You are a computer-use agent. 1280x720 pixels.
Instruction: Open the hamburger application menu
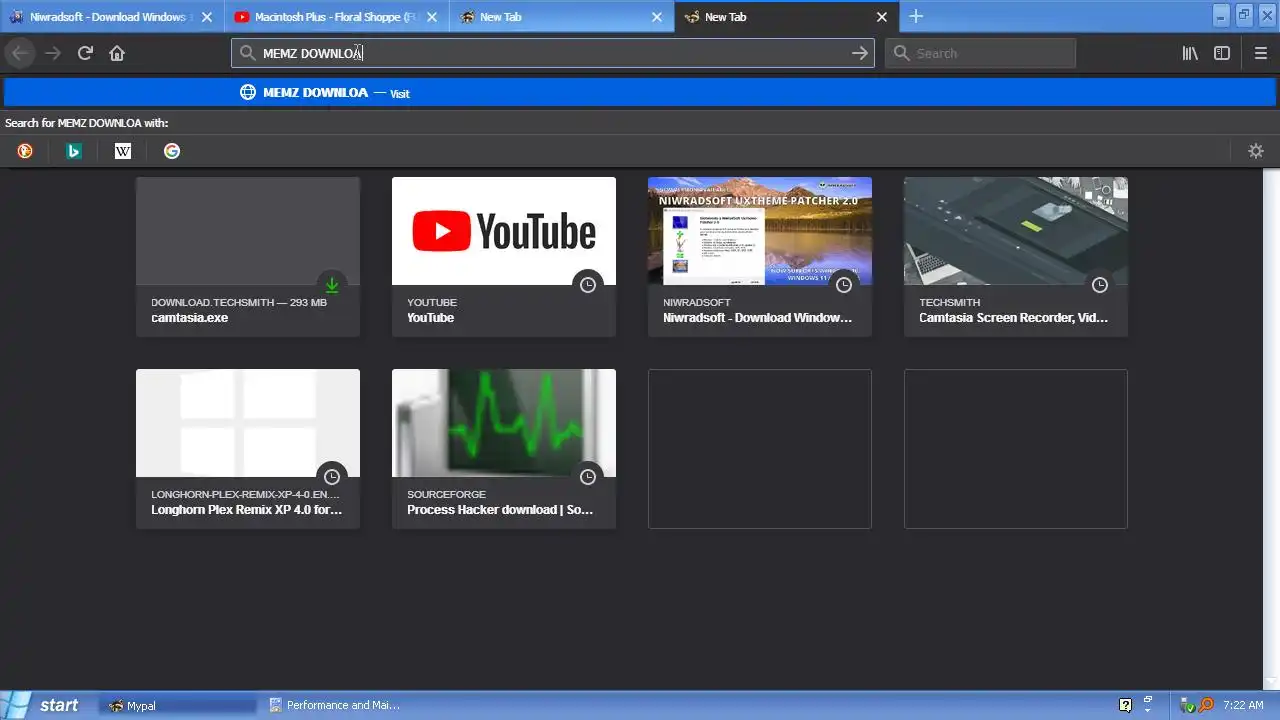[1260, 53]
